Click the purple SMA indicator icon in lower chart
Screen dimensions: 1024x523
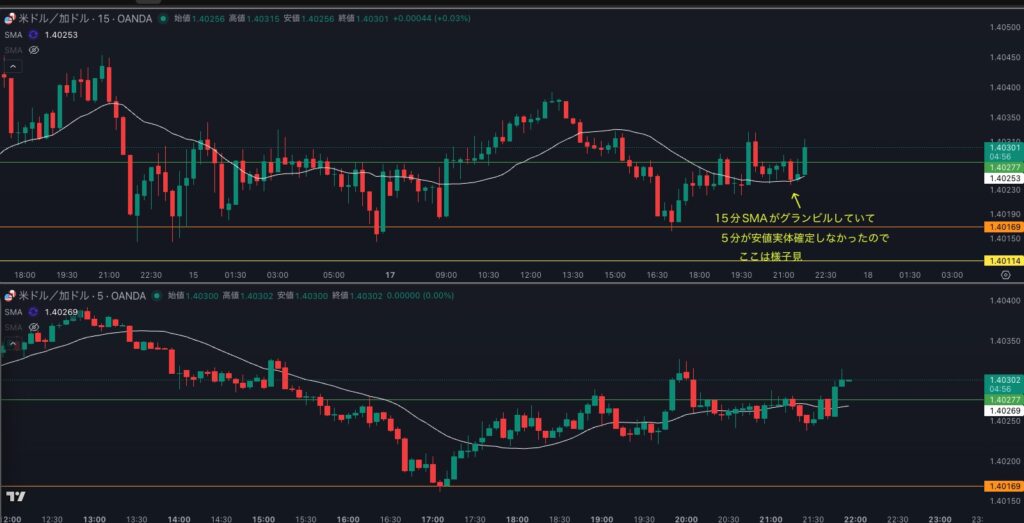pos(32,312)
